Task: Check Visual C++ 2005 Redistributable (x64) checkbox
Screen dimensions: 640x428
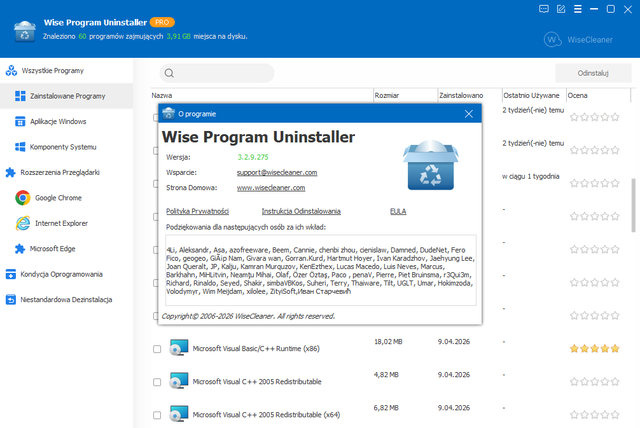Action: [157, 415]
